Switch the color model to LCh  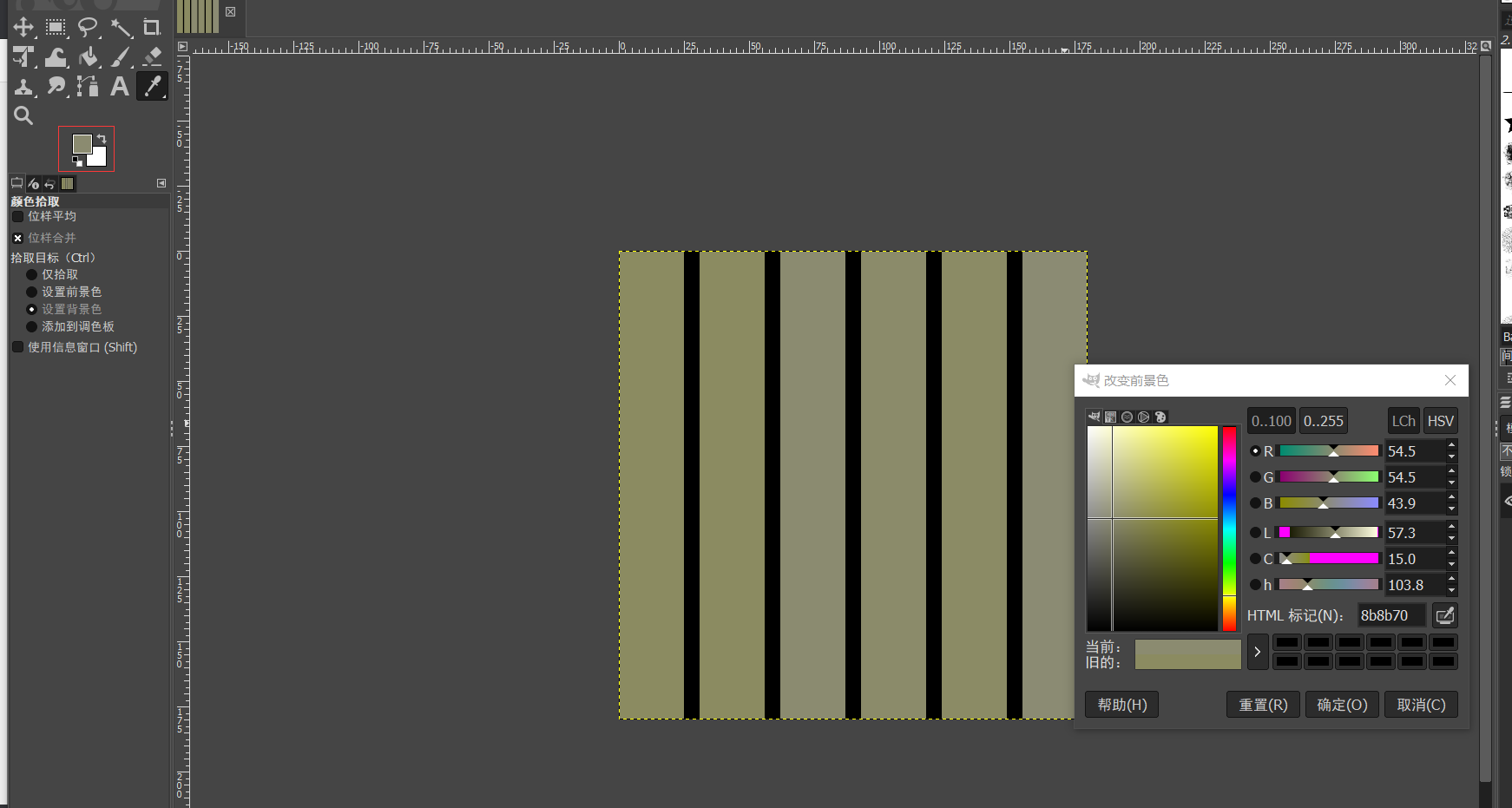[x=1404, y=421]
